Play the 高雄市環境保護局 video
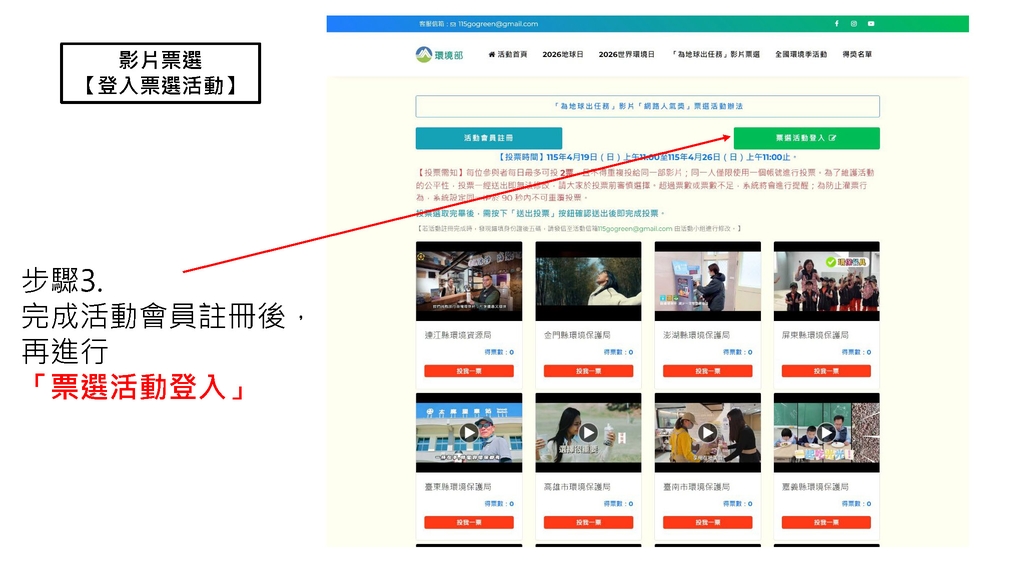The height and width of the screenshot is (570, 1014). (588, 432)
